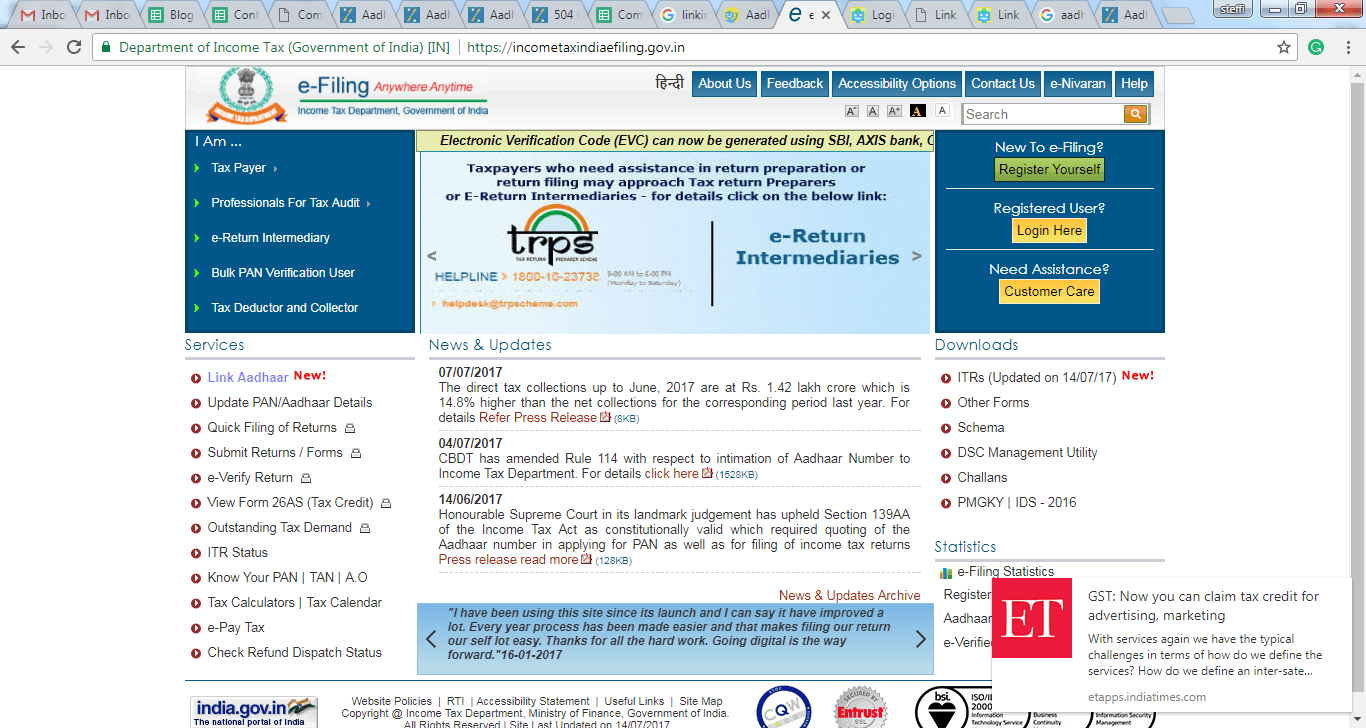This screenshot has height=728, width=1366.
Task: Bookmark this page with star icon
Action: 1284,47
